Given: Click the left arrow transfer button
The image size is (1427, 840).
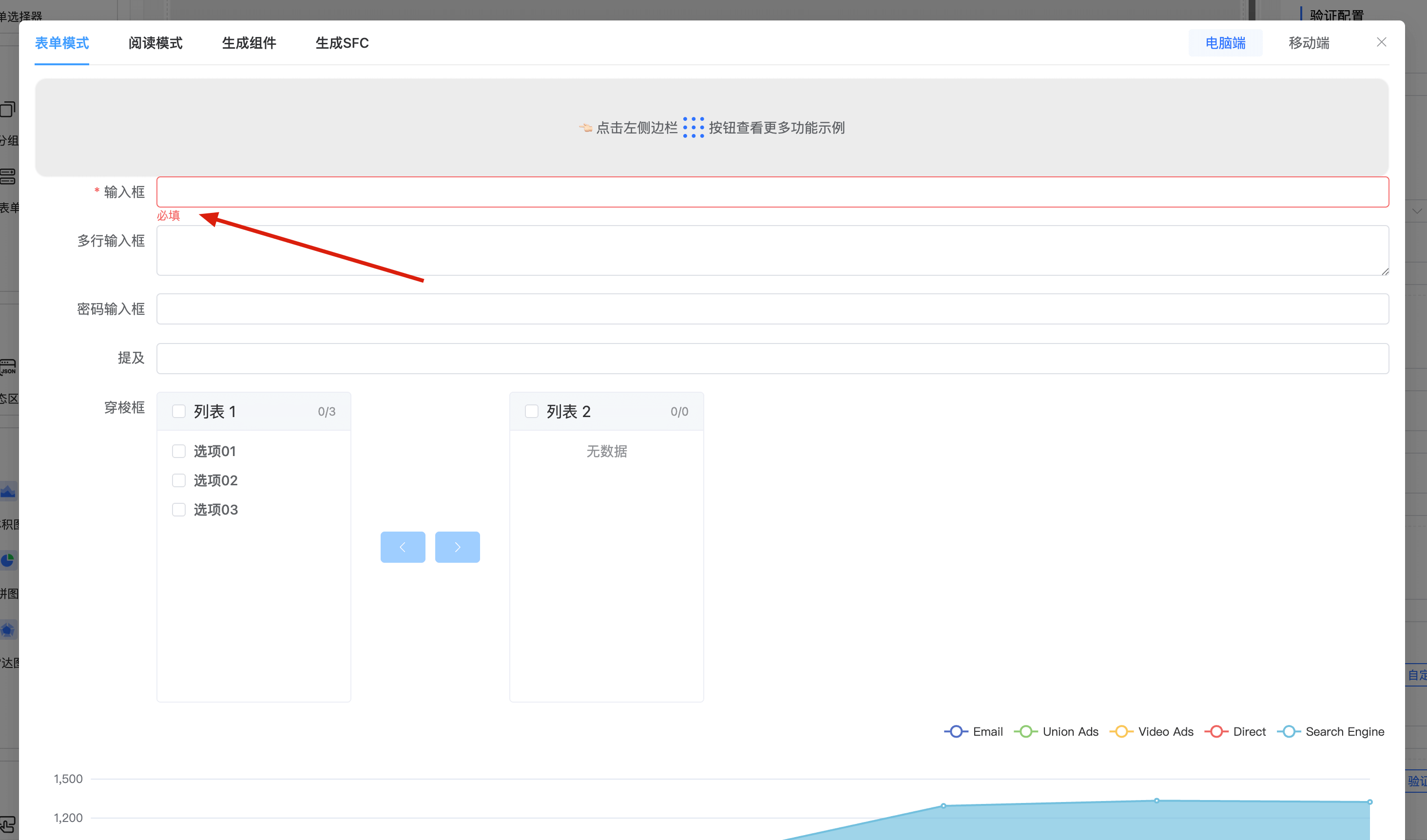Looking at the screenshot, I should (403, 547).
